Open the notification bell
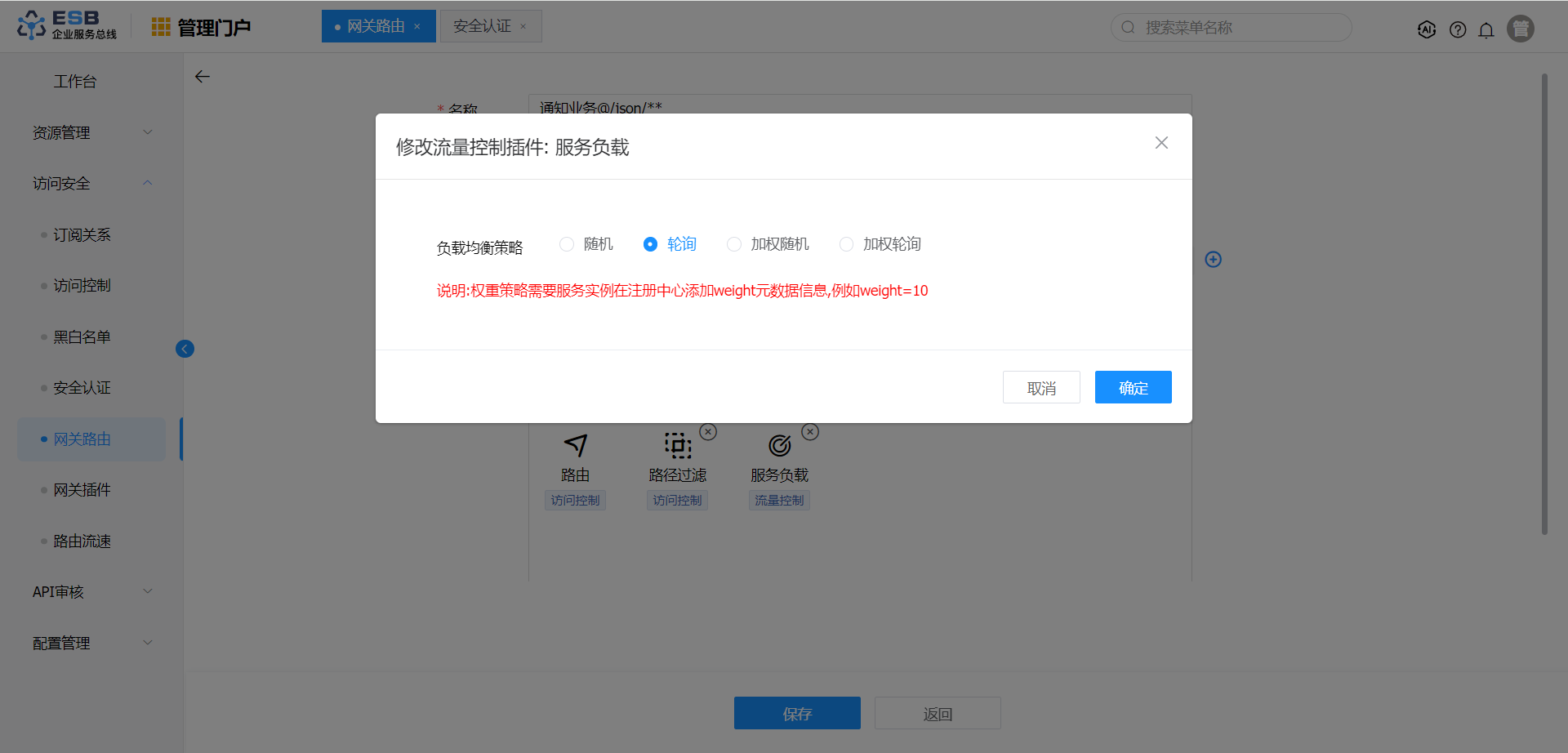 (1486, 29)
